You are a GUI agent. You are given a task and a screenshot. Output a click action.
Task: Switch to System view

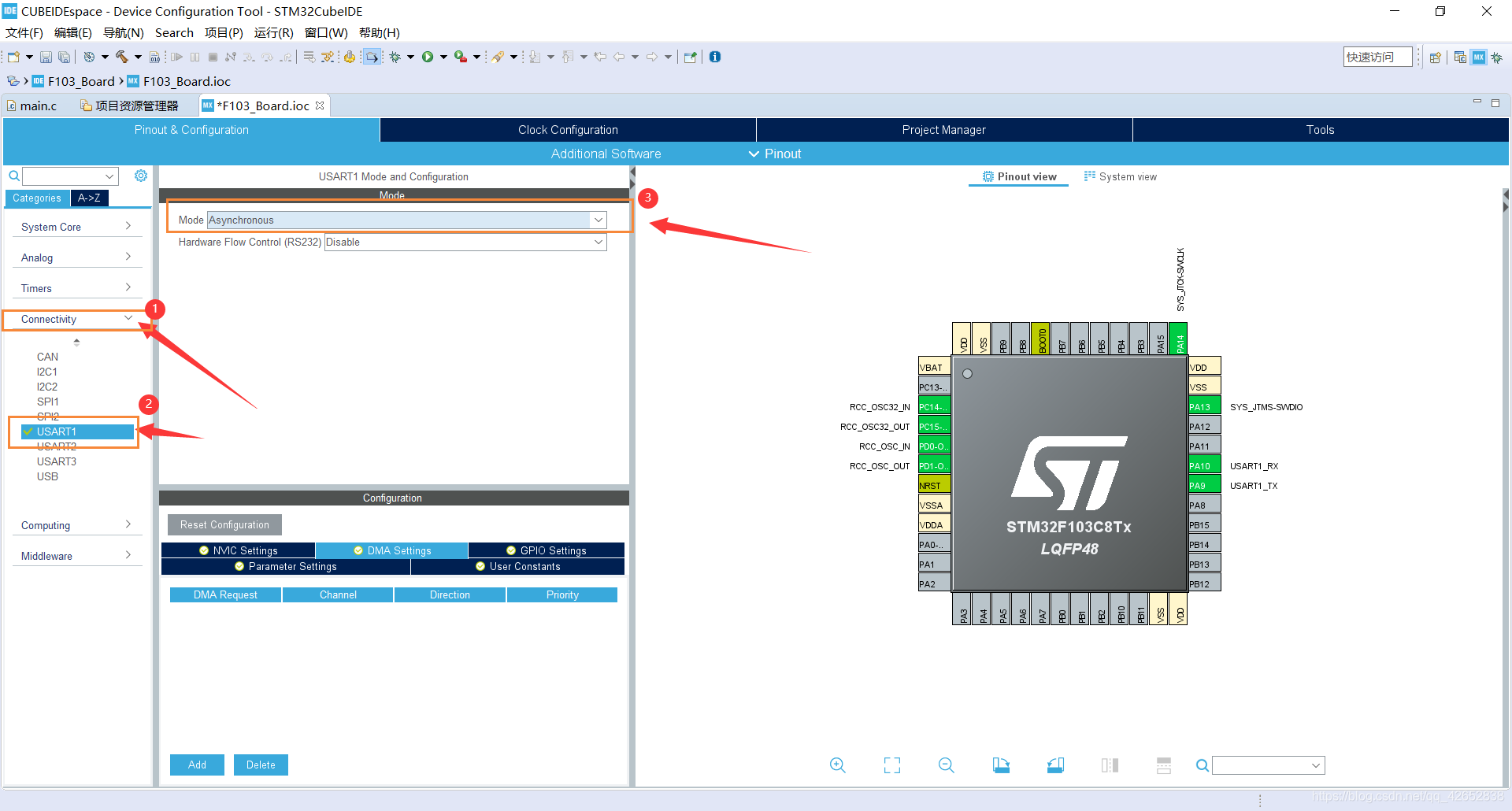coord(1121,176)
